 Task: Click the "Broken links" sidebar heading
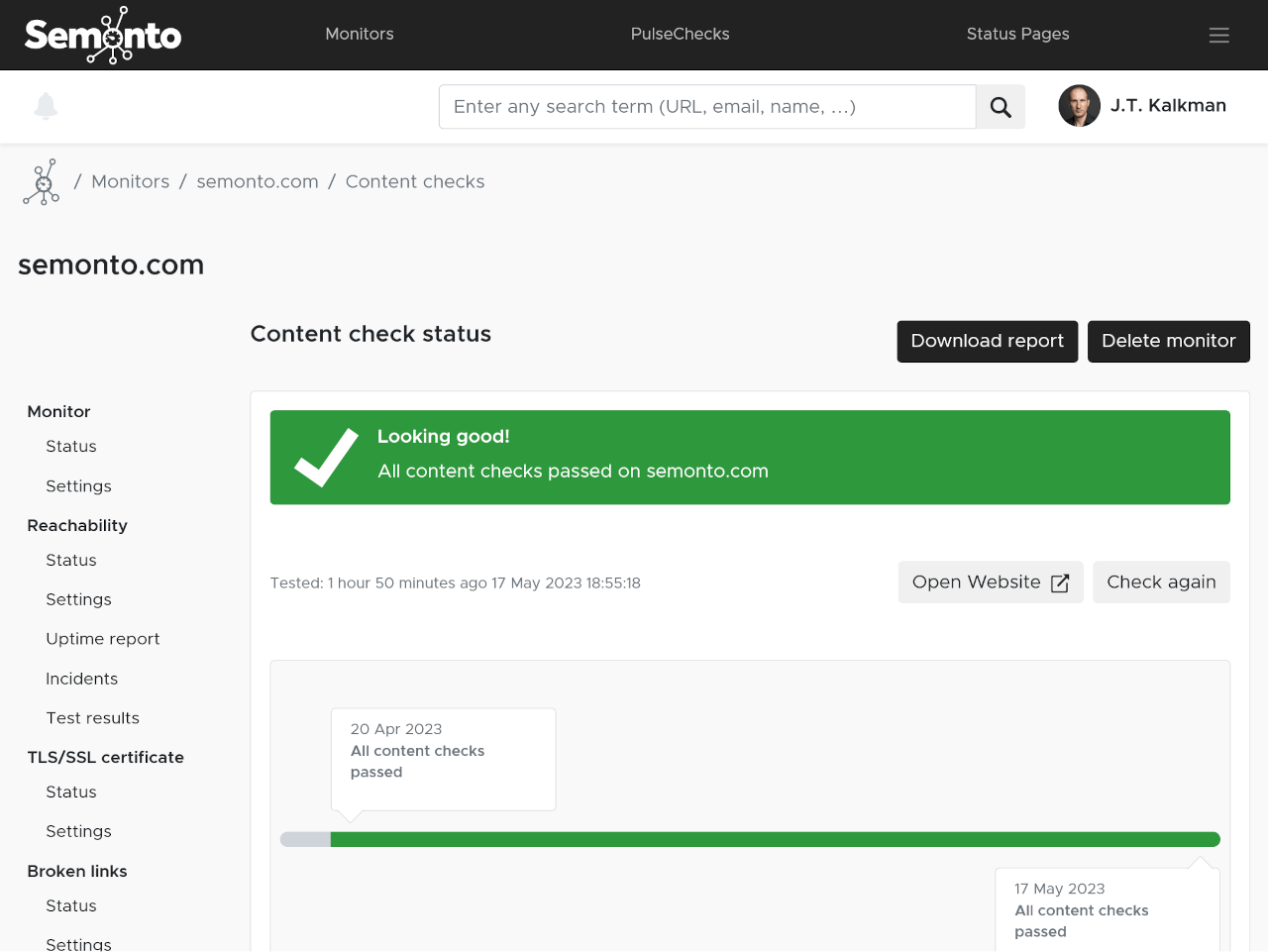77,872
